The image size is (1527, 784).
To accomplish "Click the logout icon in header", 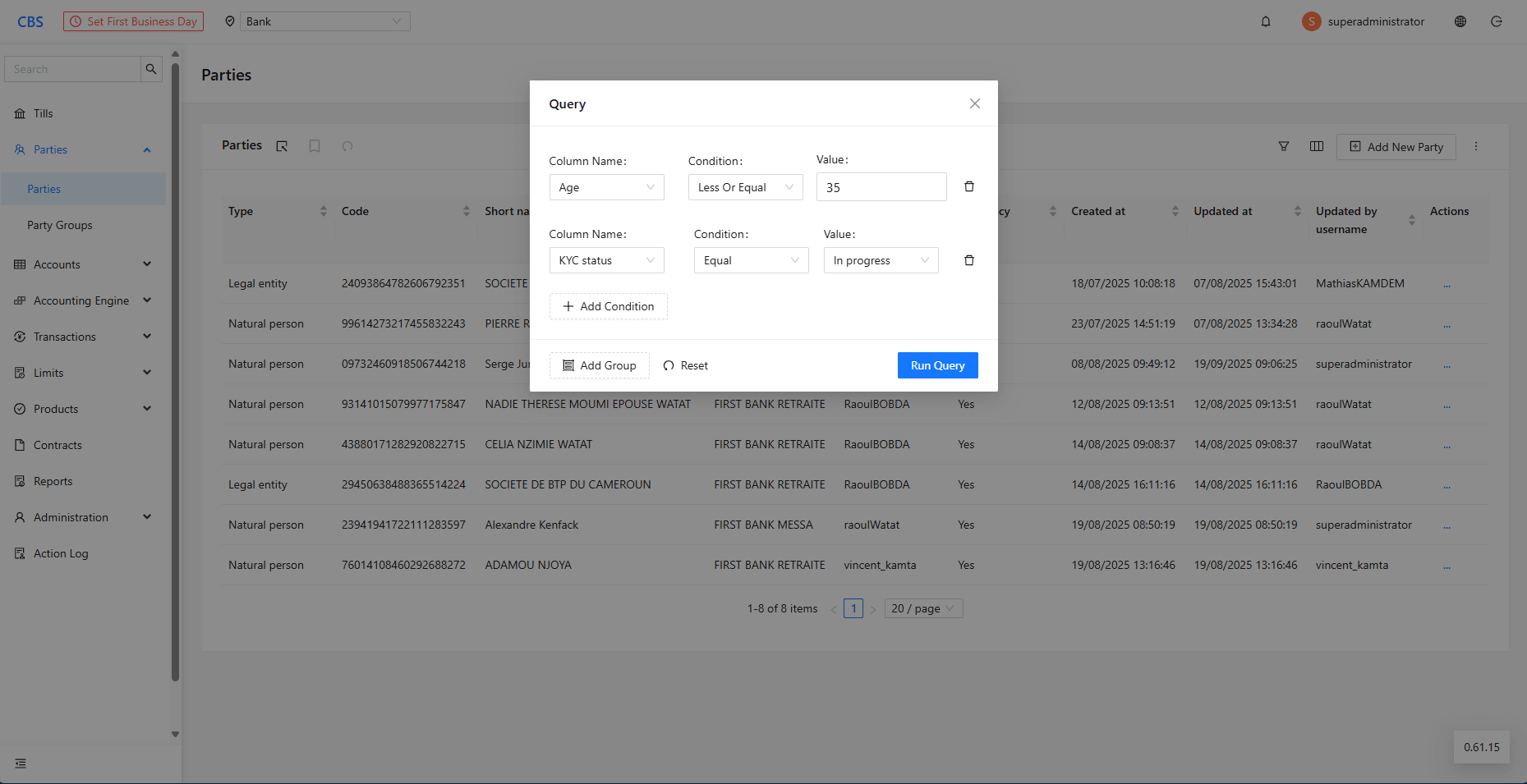I will pyautogui.click(x=1497, y=22).
